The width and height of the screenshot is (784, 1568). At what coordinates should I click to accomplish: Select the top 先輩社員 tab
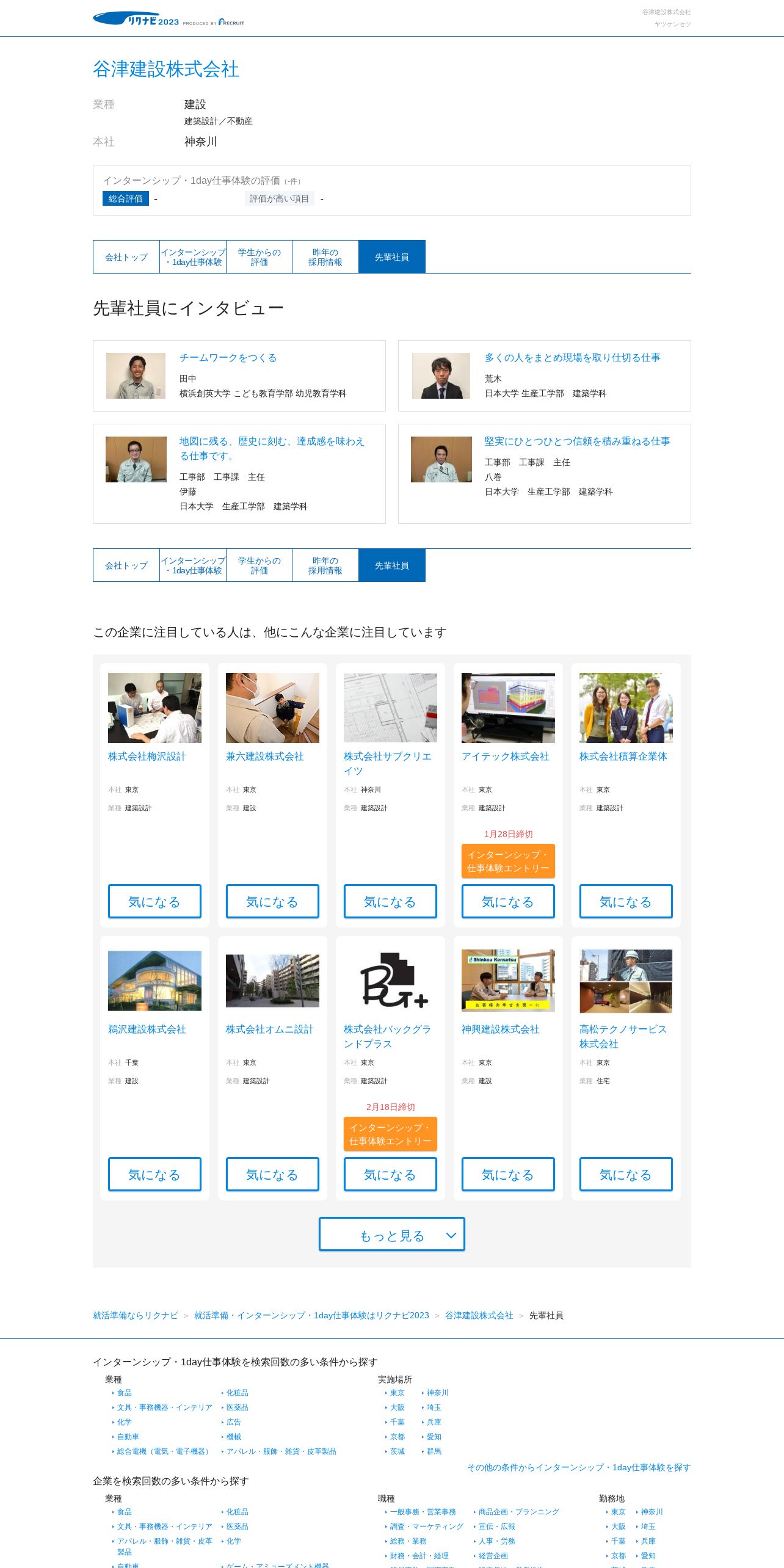(x=392, y=257)
